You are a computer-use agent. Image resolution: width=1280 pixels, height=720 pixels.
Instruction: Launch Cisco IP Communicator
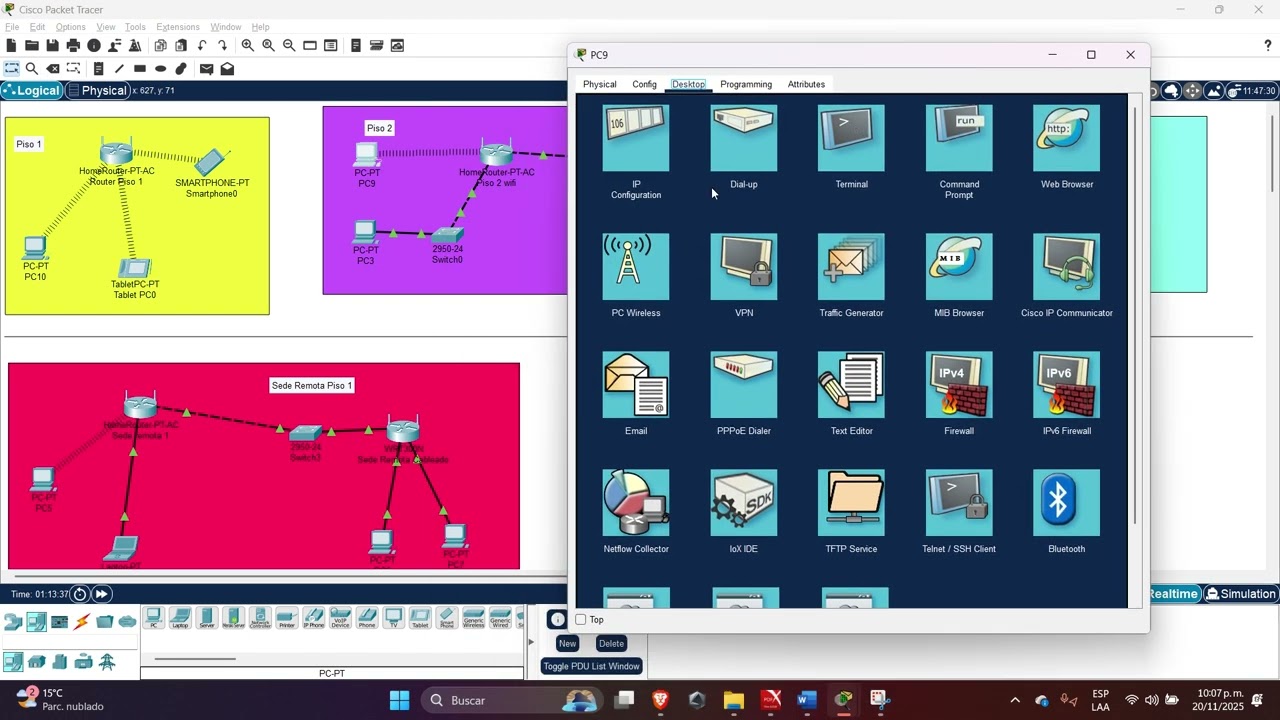(x=1067, y=267)
